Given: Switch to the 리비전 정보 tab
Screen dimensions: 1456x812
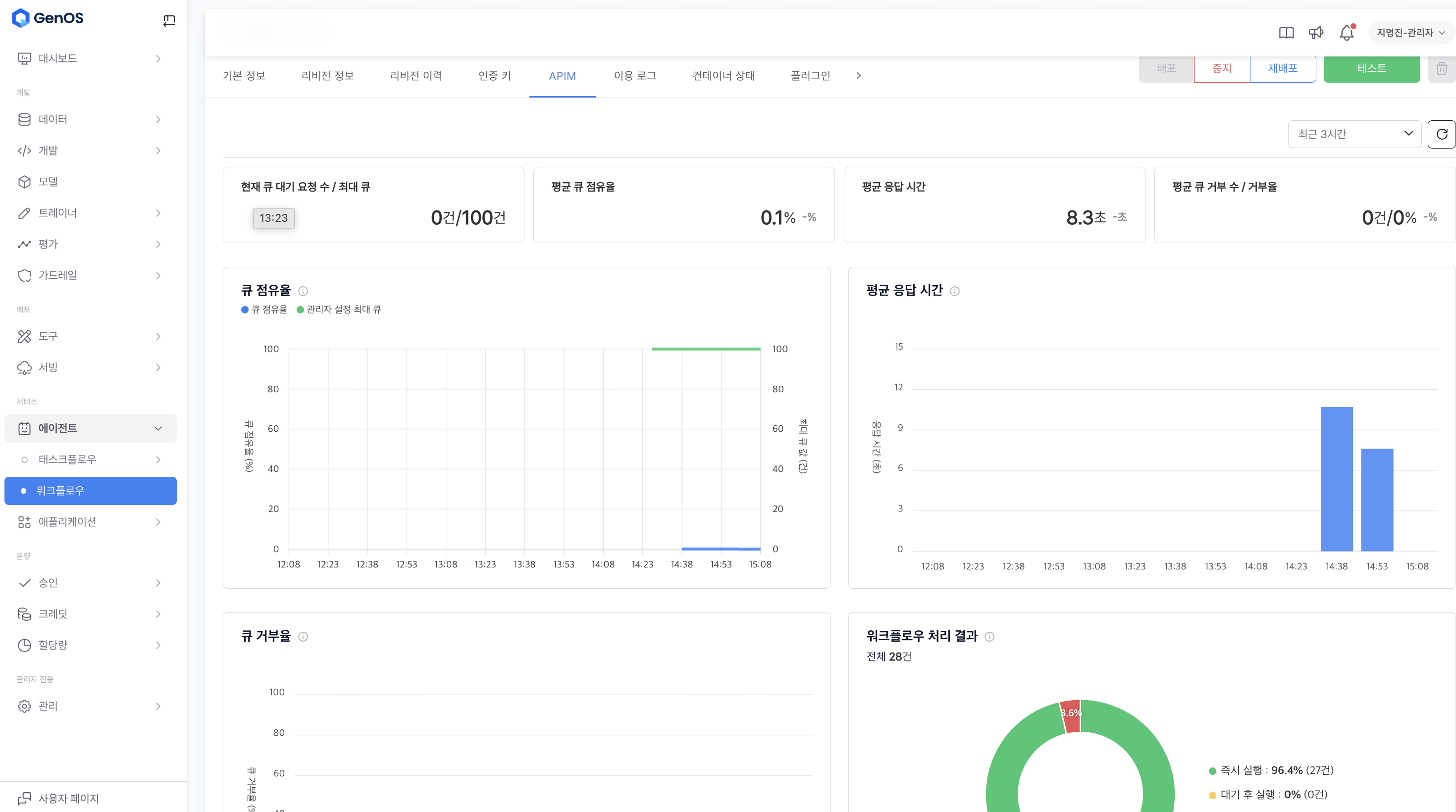Looking at the screenshot, I should coord(328,76).
